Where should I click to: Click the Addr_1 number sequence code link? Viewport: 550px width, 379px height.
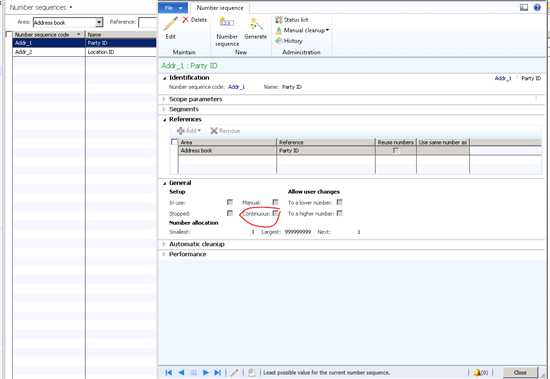point(236,87)
